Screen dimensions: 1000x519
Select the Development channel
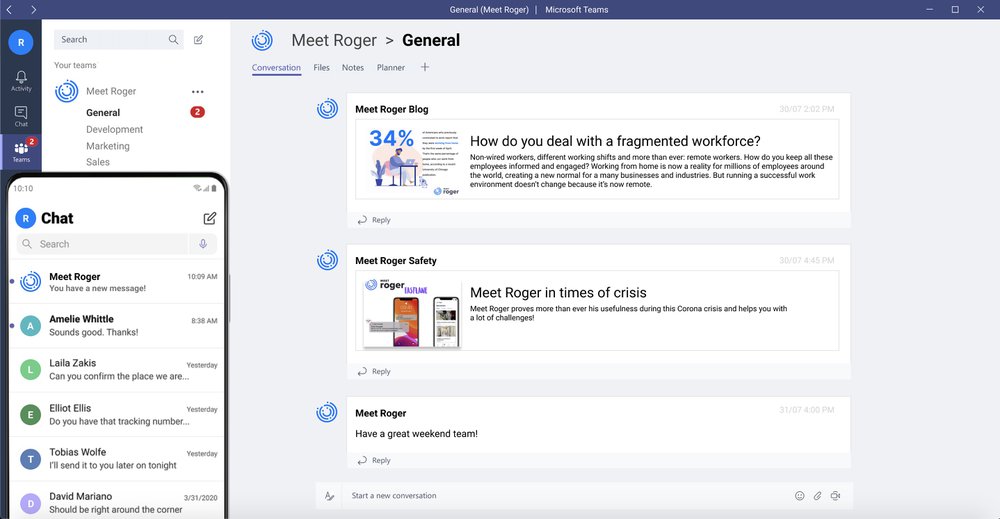point(114,129)
